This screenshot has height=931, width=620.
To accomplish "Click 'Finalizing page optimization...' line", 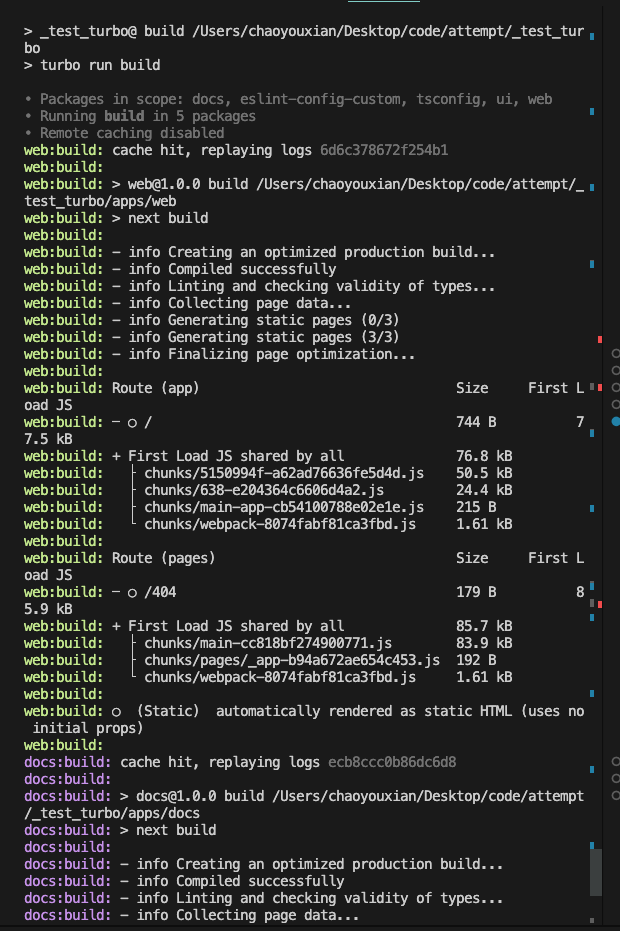I will pyautogui.click(x=220, y=354).
